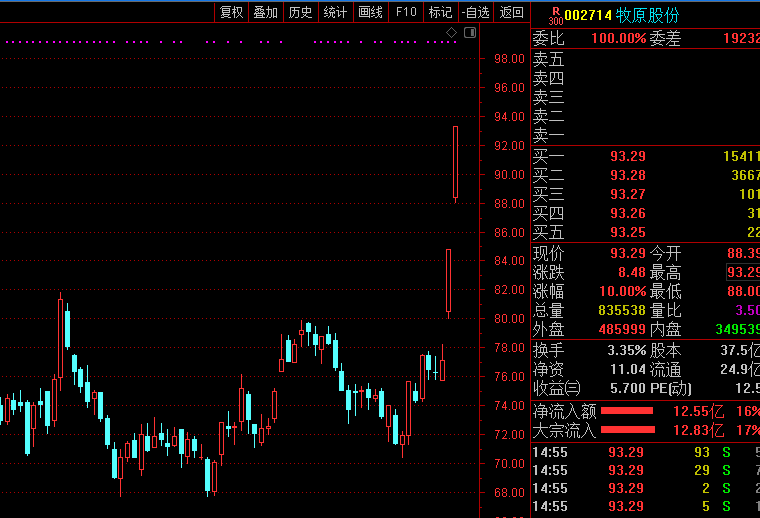Click the 卖五 ask row label

[548, 60]
